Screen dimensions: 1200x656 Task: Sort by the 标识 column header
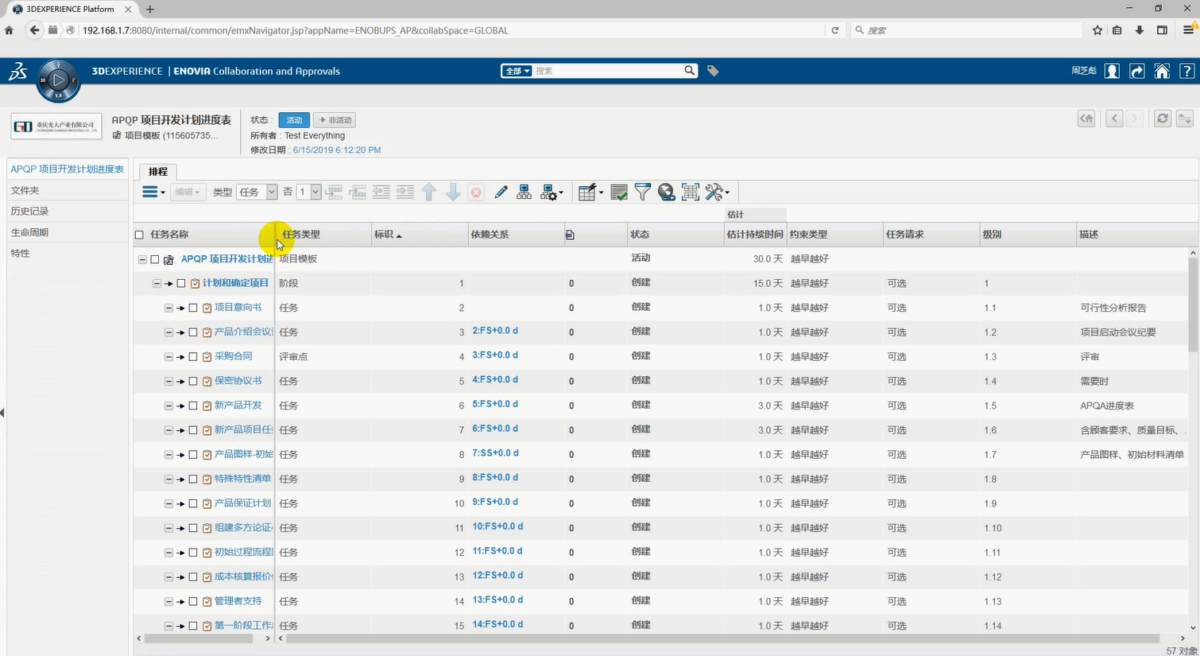(387, 235)
